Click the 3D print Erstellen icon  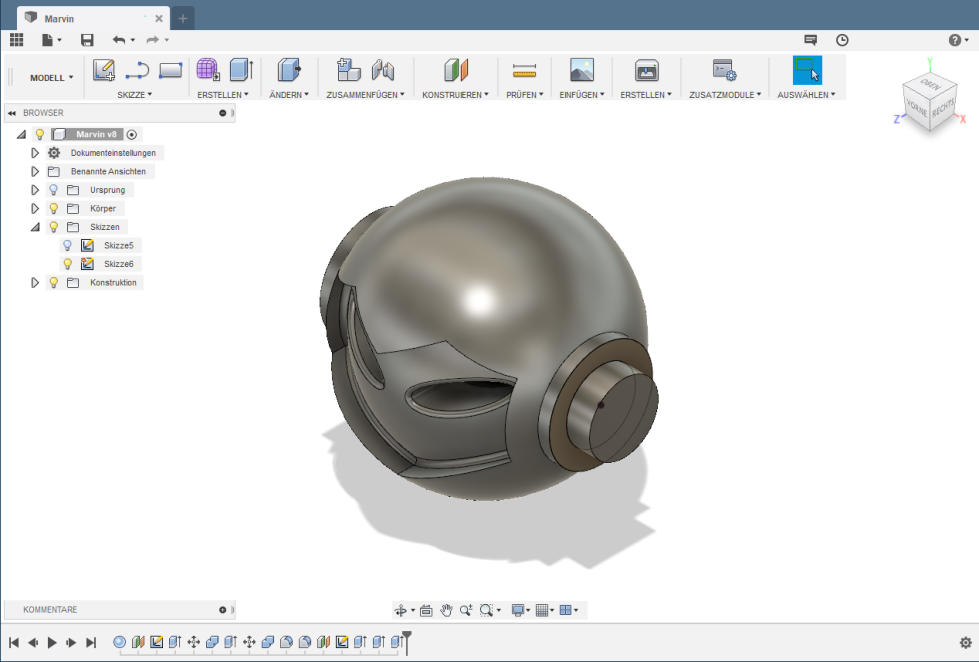646,70
